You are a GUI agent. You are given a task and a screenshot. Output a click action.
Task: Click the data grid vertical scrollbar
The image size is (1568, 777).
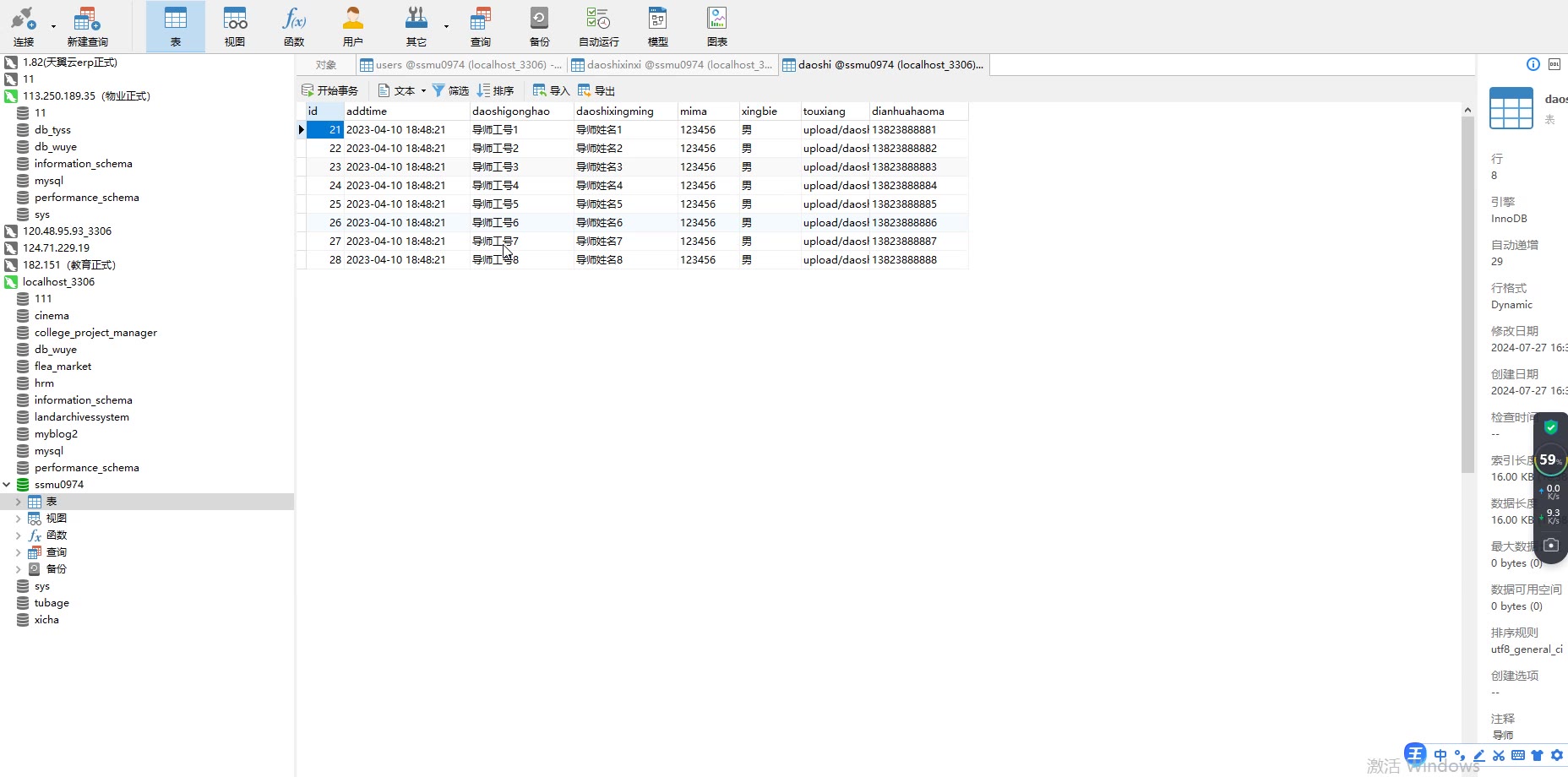pos(1467,296)
